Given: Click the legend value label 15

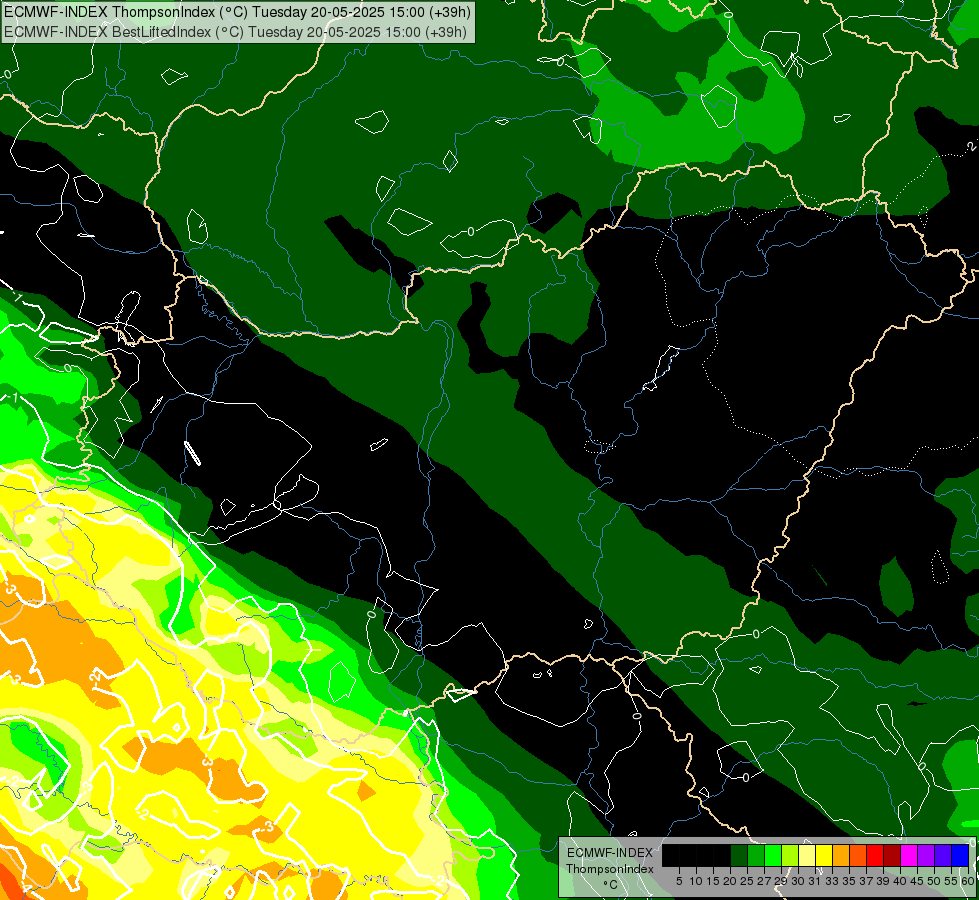Looking at the screenshot, I should click(x=713, y=881).
